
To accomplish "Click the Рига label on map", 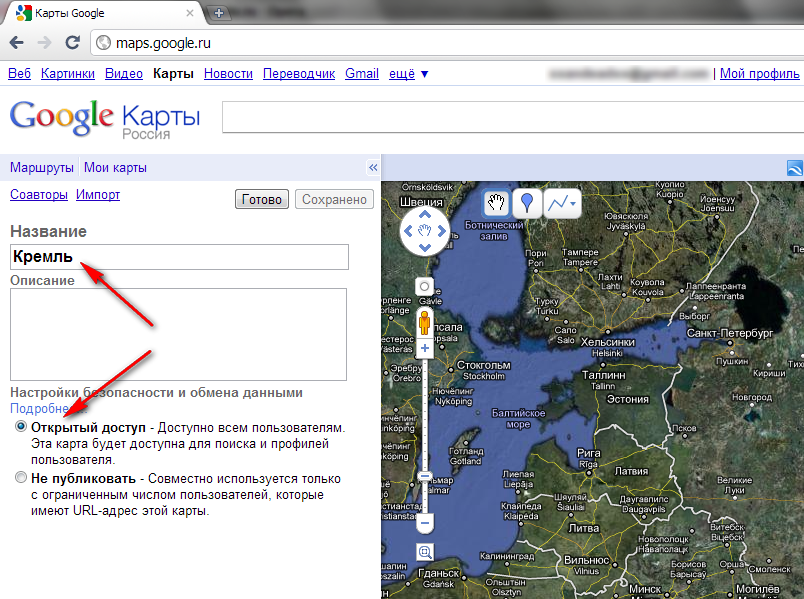I will (x=589, y=453).
